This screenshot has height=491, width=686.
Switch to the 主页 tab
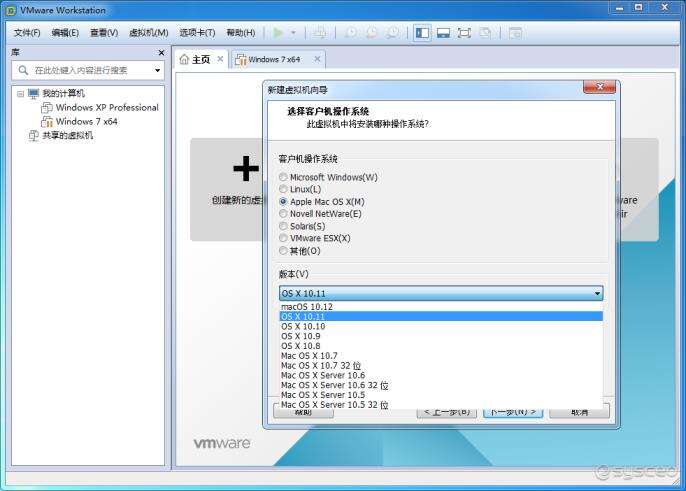202,59
